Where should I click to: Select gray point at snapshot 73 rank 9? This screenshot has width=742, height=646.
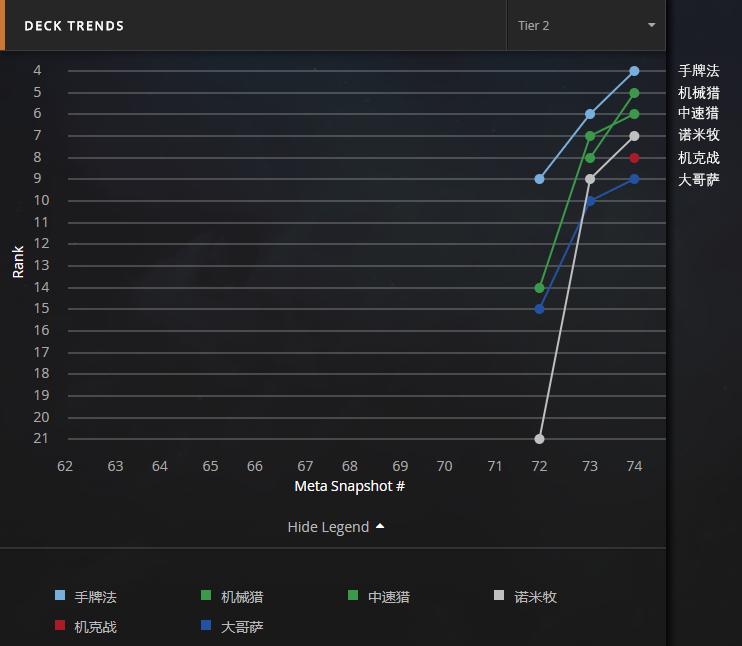590,179
